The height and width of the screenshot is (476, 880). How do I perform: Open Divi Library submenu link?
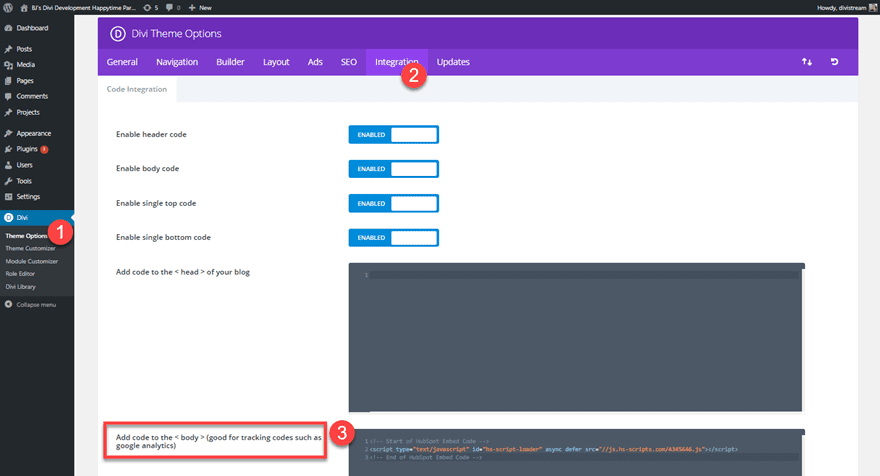[21, 287]
